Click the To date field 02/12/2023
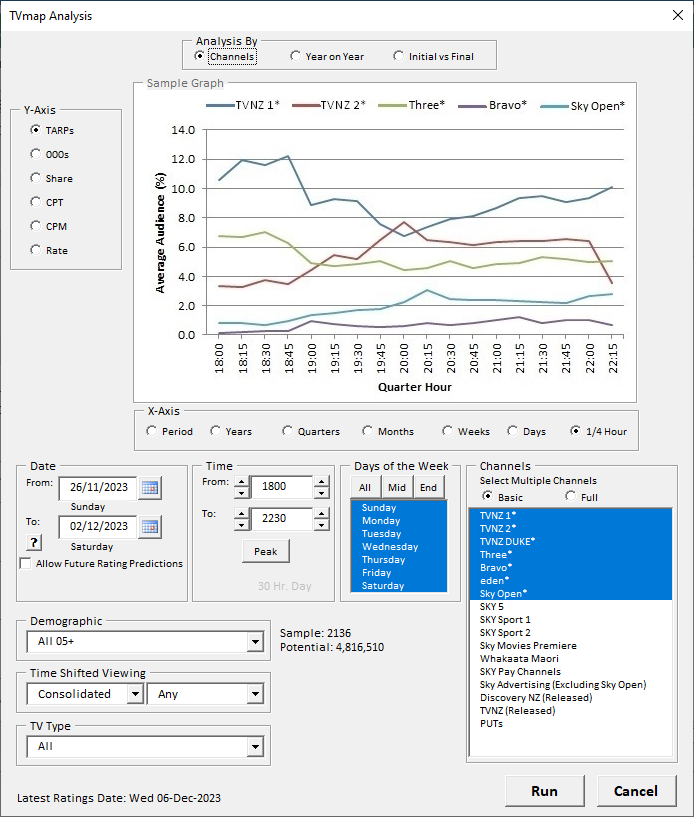The width and height of the screenshot is (694, 817). click(x=98, y=526)
